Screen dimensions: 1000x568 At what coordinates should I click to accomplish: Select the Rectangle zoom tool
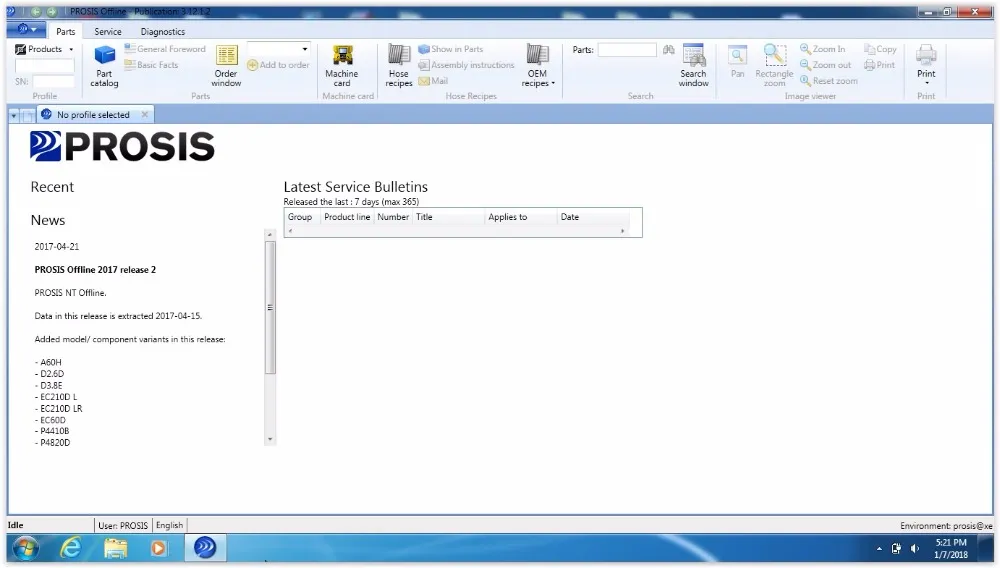tap(774, 66)
